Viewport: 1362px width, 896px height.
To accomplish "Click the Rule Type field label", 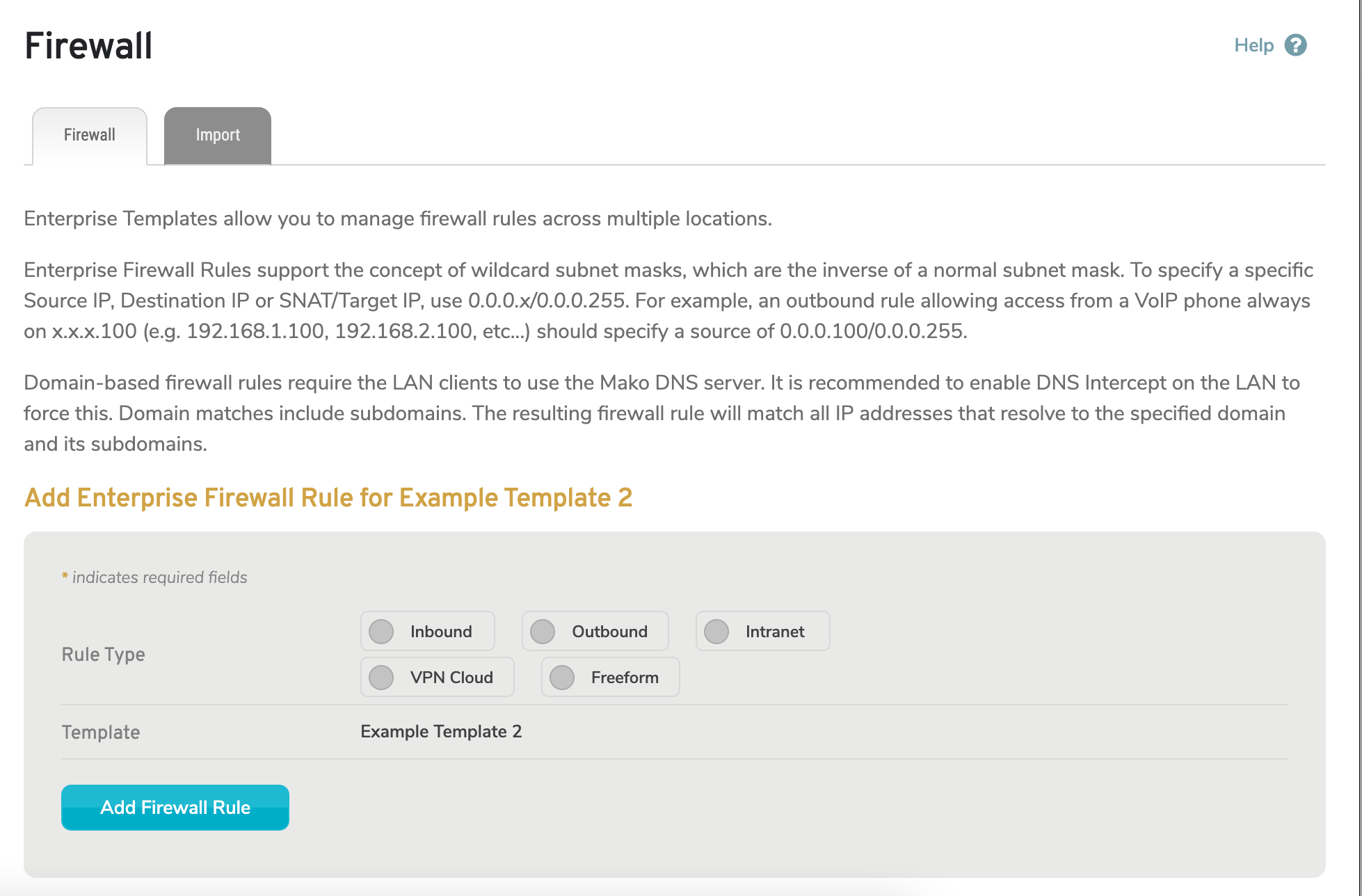I will (103, 654).
